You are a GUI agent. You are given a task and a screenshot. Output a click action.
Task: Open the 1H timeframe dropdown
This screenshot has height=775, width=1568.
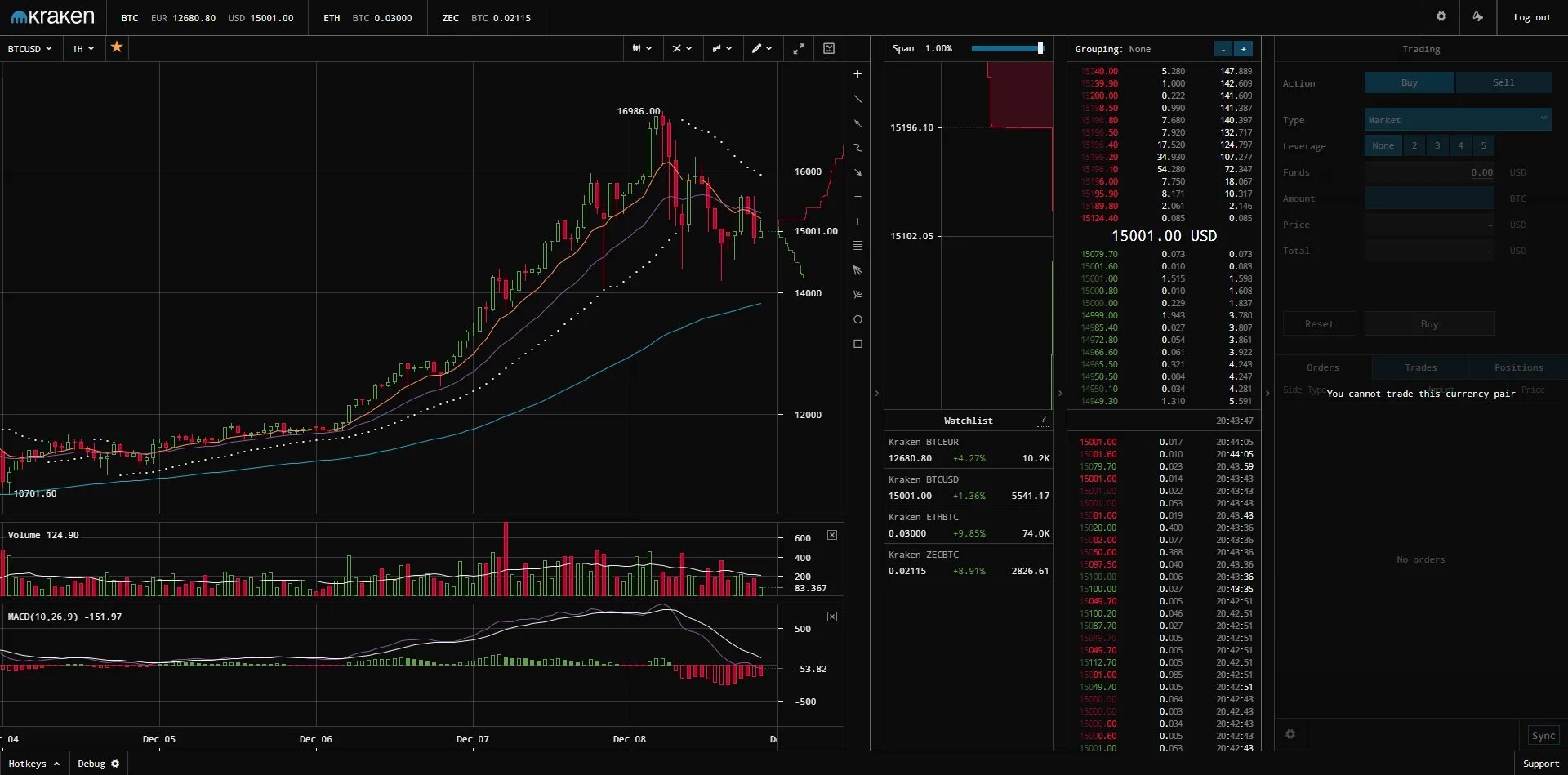[x=83, y=49]
